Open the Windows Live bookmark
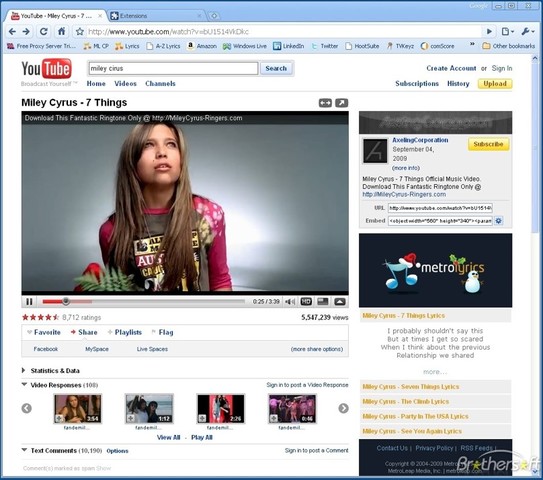Image resolution: width=543 pixels, height=480 pixels. click(244, 46)
